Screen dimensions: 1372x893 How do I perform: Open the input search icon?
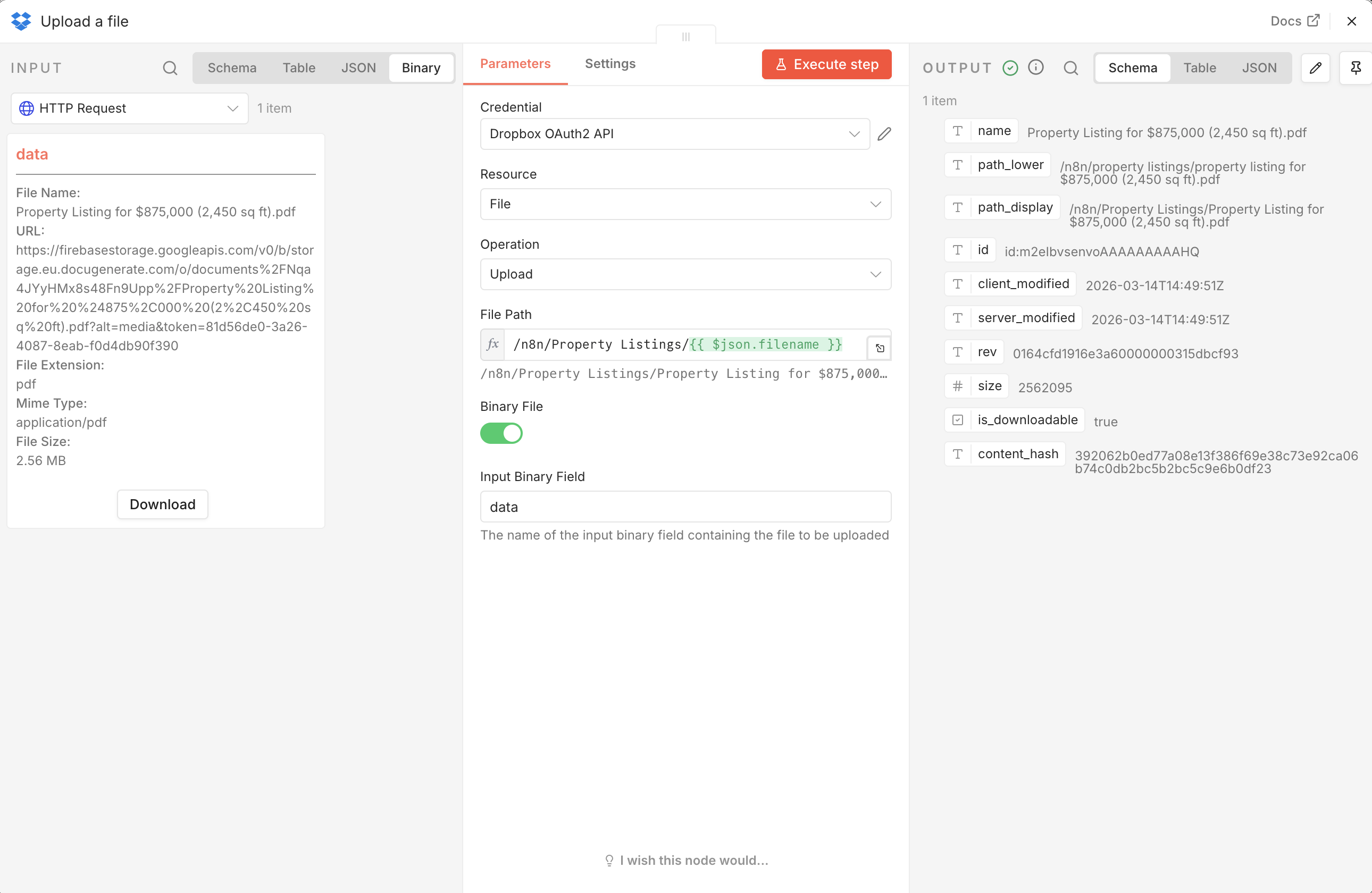pos(170,68)
